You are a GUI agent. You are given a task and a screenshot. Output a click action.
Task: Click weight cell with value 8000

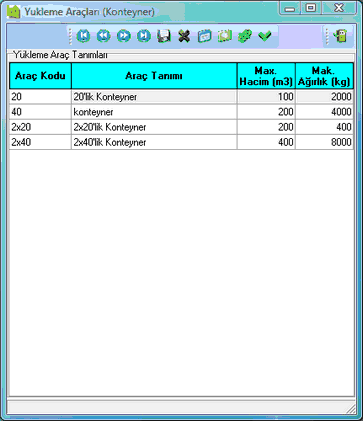click(x=324, y=142)
